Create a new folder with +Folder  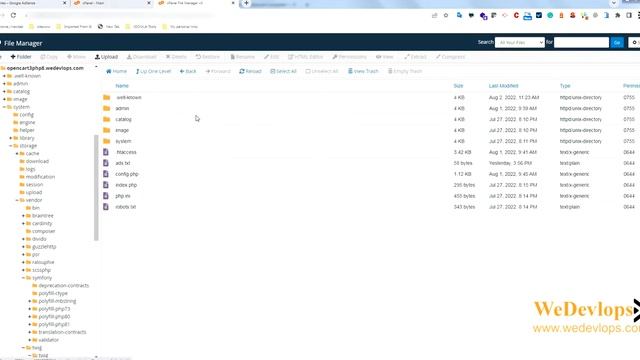point(21,57)
